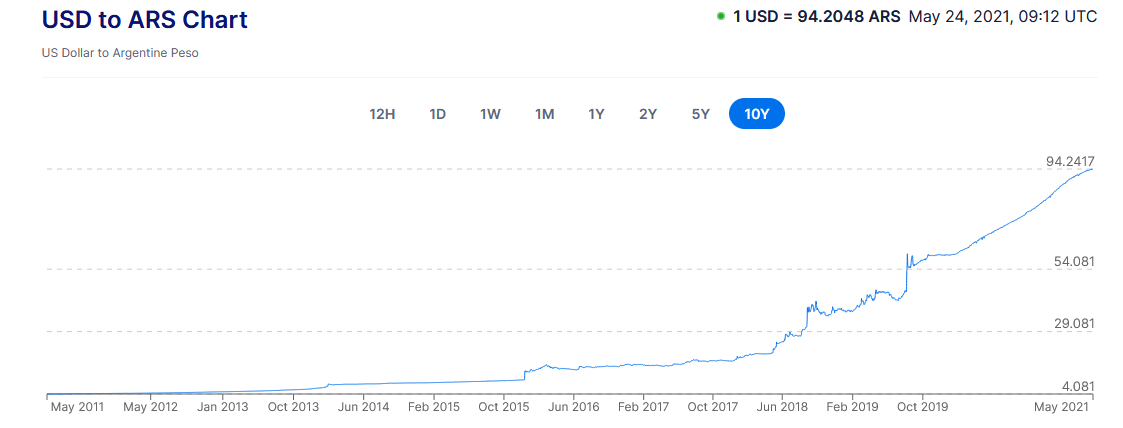Select the 12H time range
The image size is (1123, 428).
click(382, 114)
